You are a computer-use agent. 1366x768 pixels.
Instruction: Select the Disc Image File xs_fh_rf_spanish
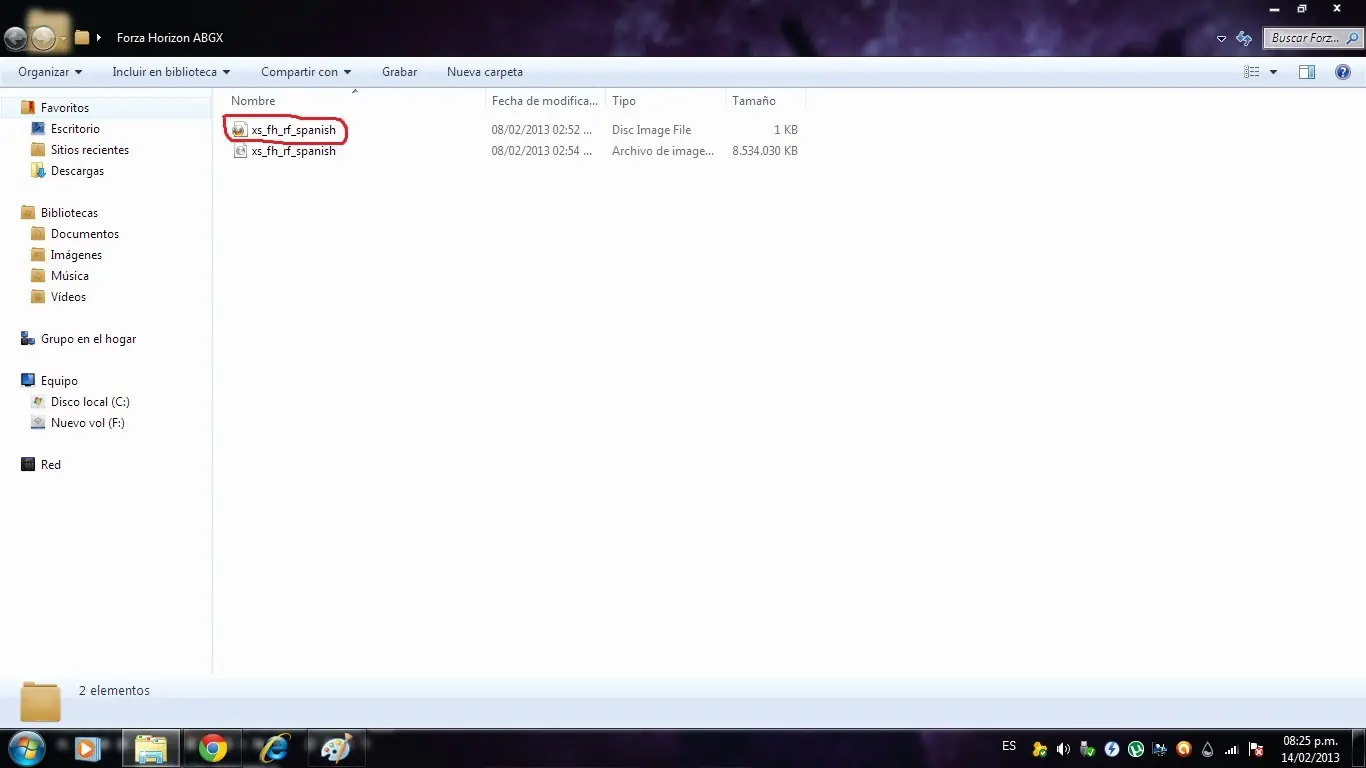[293, 130]
